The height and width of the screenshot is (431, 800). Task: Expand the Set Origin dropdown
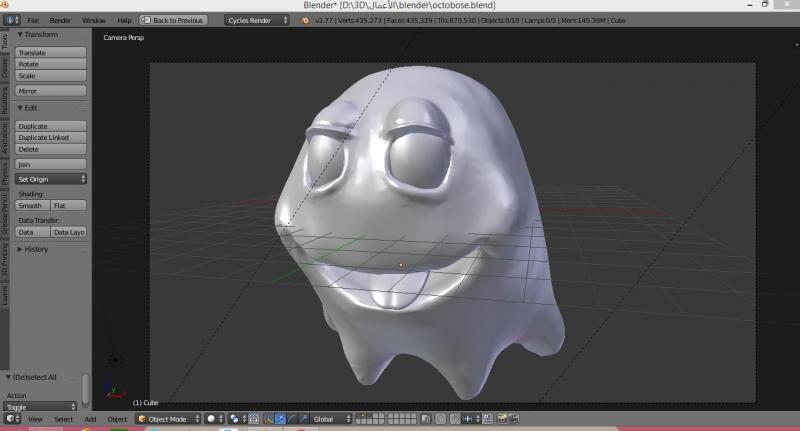[x=51, y=179]
